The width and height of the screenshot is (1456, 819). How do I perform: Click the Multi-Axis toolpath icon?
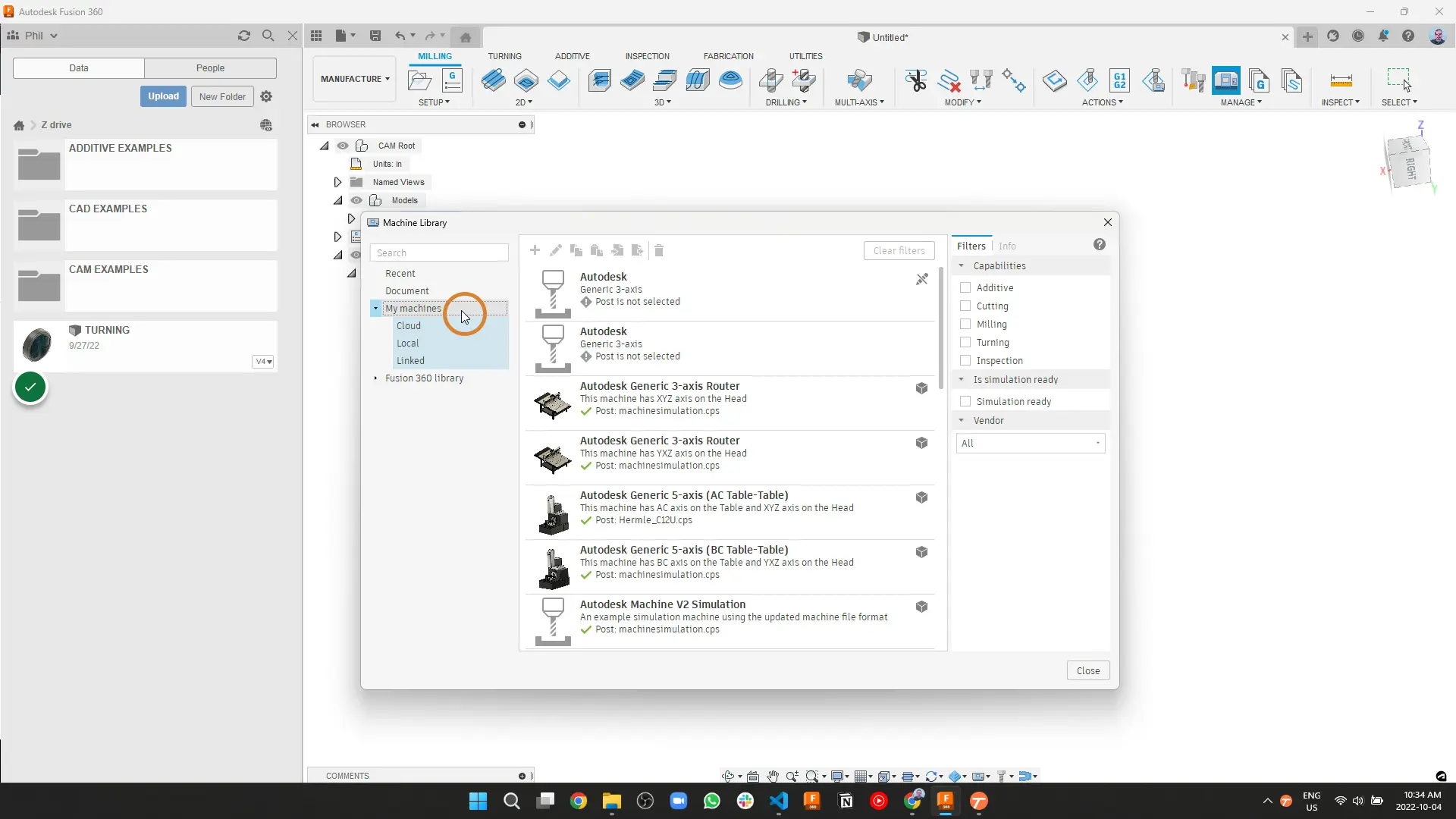(859, 80)
